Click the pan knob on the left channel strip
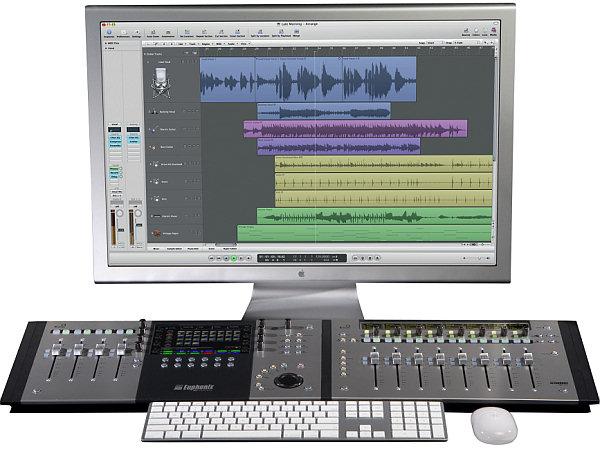This screenshot has width=600, height=449. click(120, 214)
